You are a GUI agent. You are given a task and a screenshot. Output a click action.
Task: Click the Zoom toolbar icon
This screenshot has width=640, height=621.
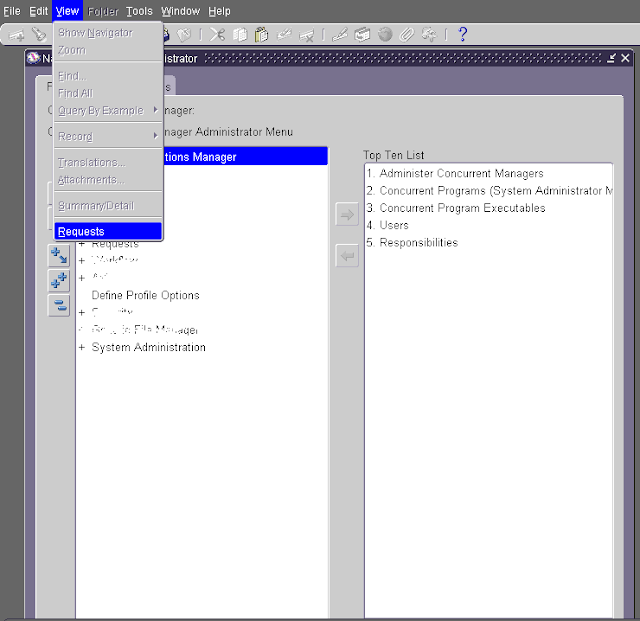pos(362,35)
